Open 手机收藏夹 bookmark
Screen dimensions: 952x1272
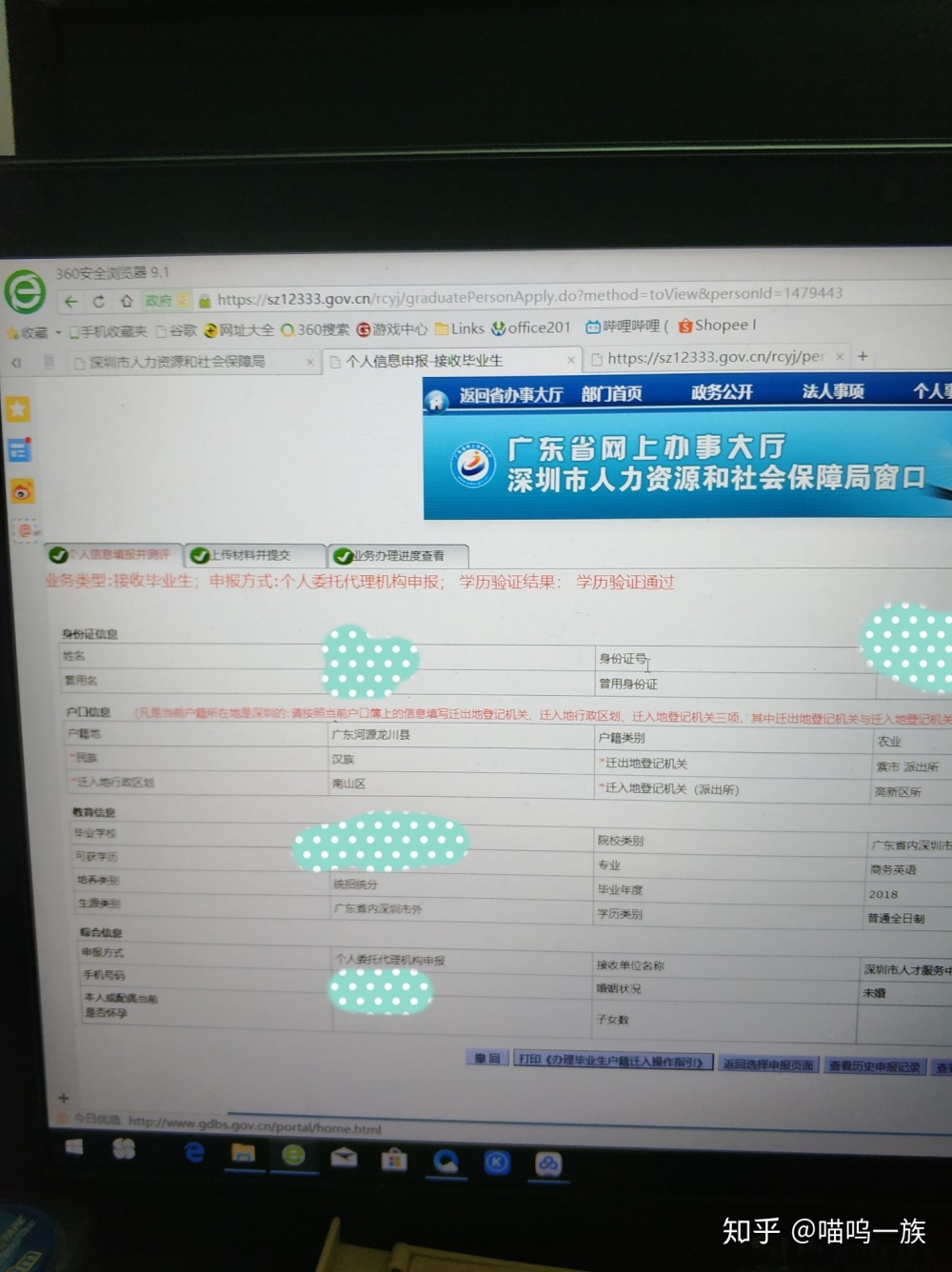click(108, 331)
